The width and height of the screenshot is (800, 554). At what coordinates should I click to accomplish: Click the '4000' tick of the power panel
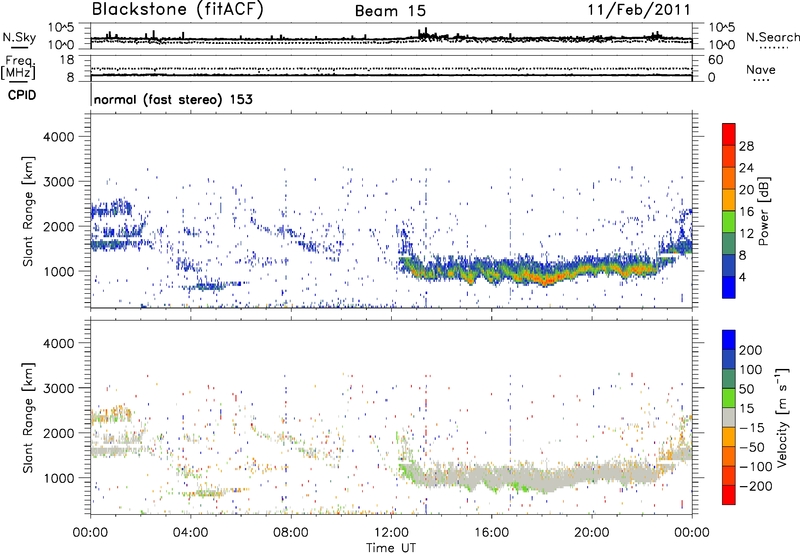[58, 137]
